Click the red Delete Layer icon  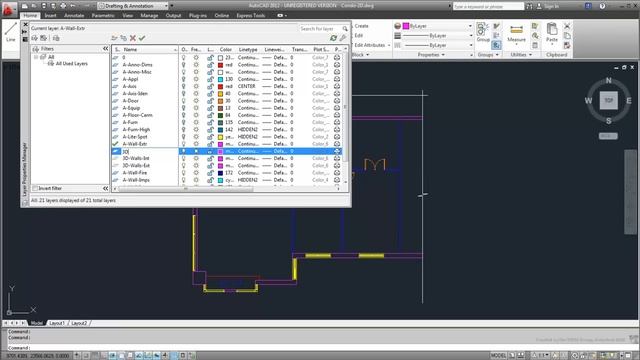coord(133,38)
